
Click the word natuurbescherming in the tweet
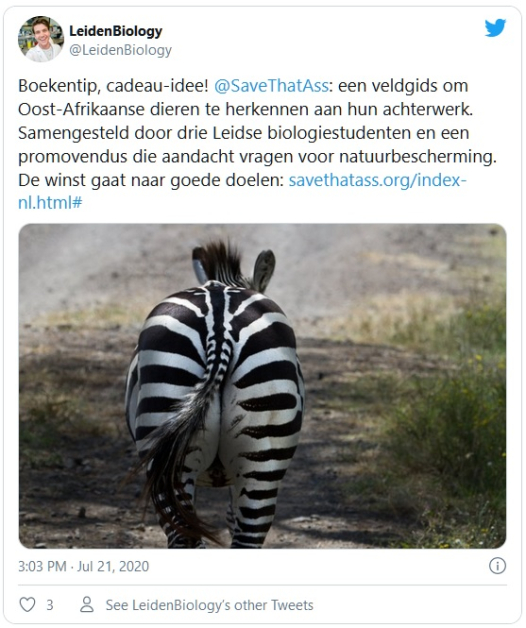pyautogui.click(x=417, y=157)
